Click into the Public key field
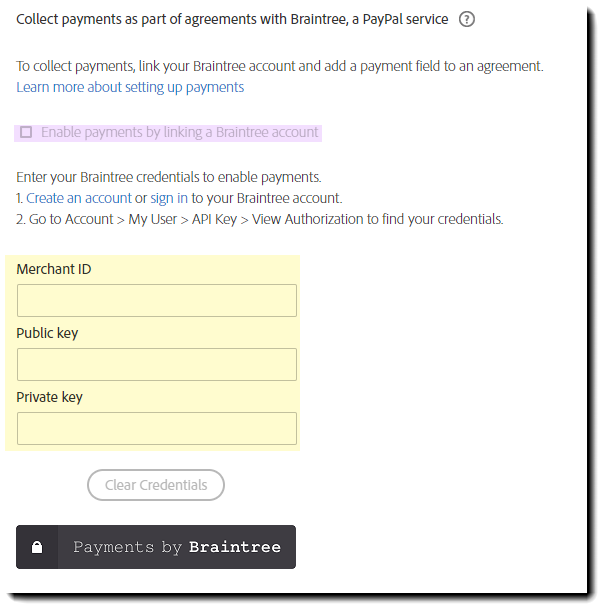Image resolution: width=600 pixels, height=606 pixels. [x=157, y=364]
